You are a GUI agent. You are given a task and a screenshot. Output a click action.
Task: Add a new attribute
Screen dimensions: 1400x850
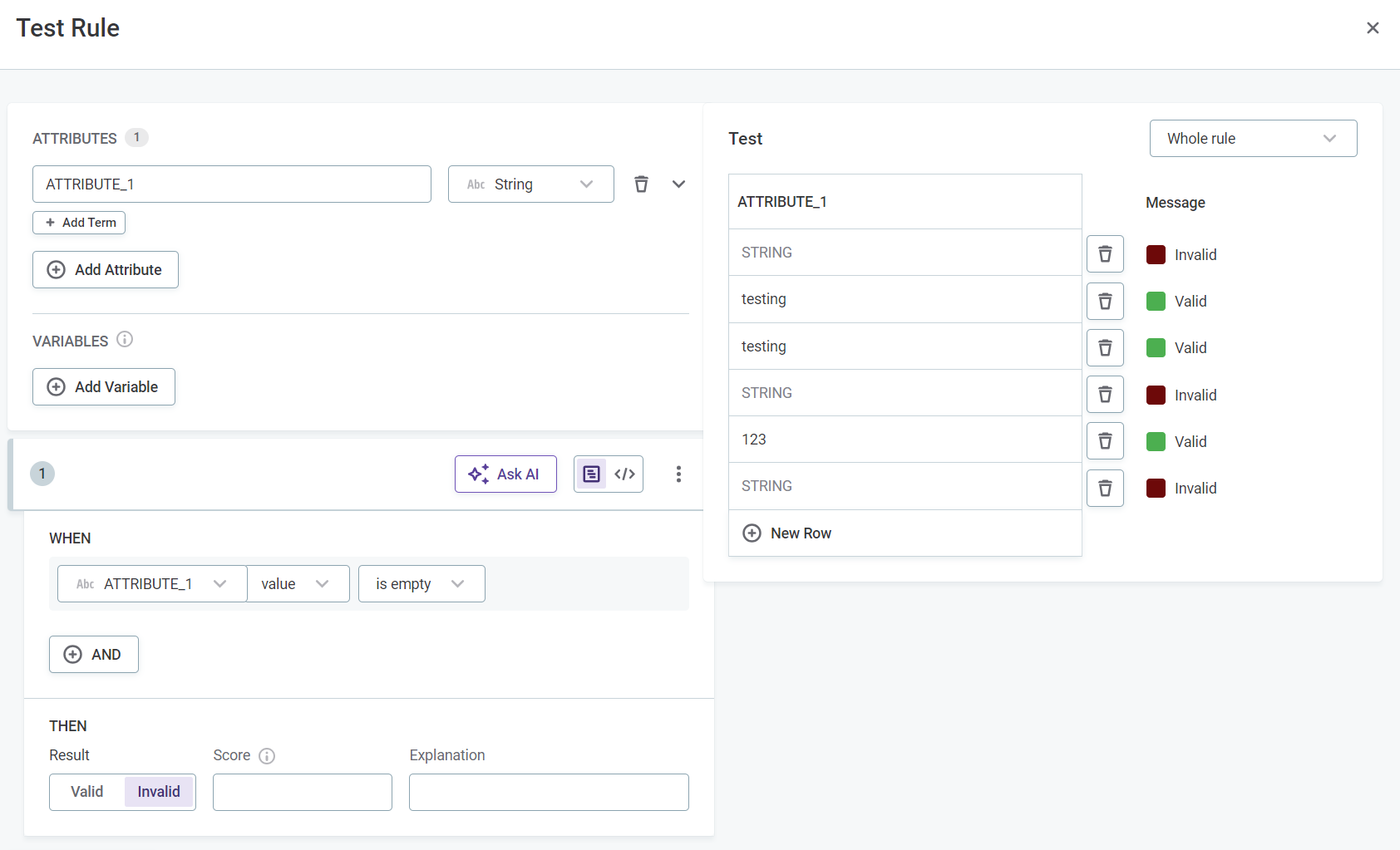(106, 270)
